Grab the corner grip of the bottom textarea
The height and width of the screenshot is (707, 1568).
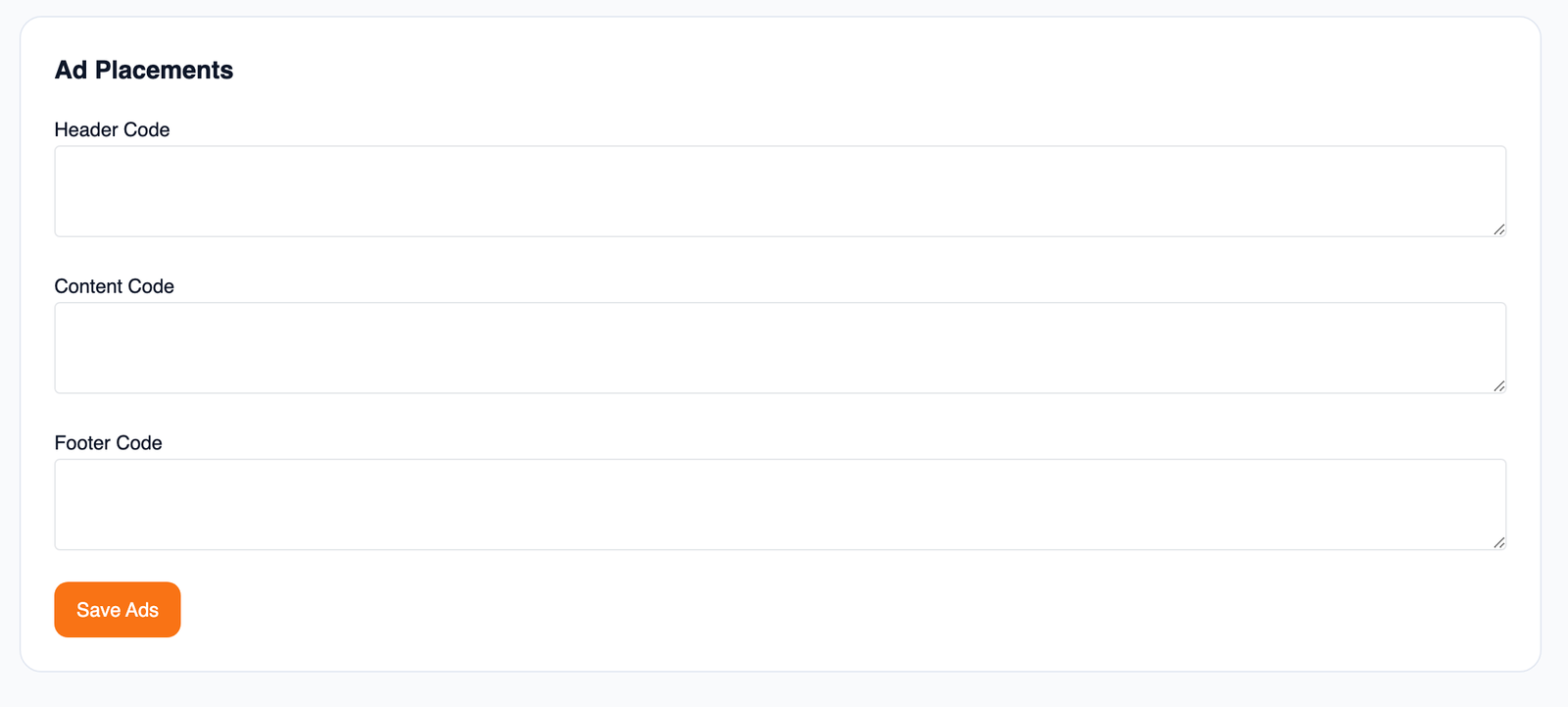coord(1498,542)
